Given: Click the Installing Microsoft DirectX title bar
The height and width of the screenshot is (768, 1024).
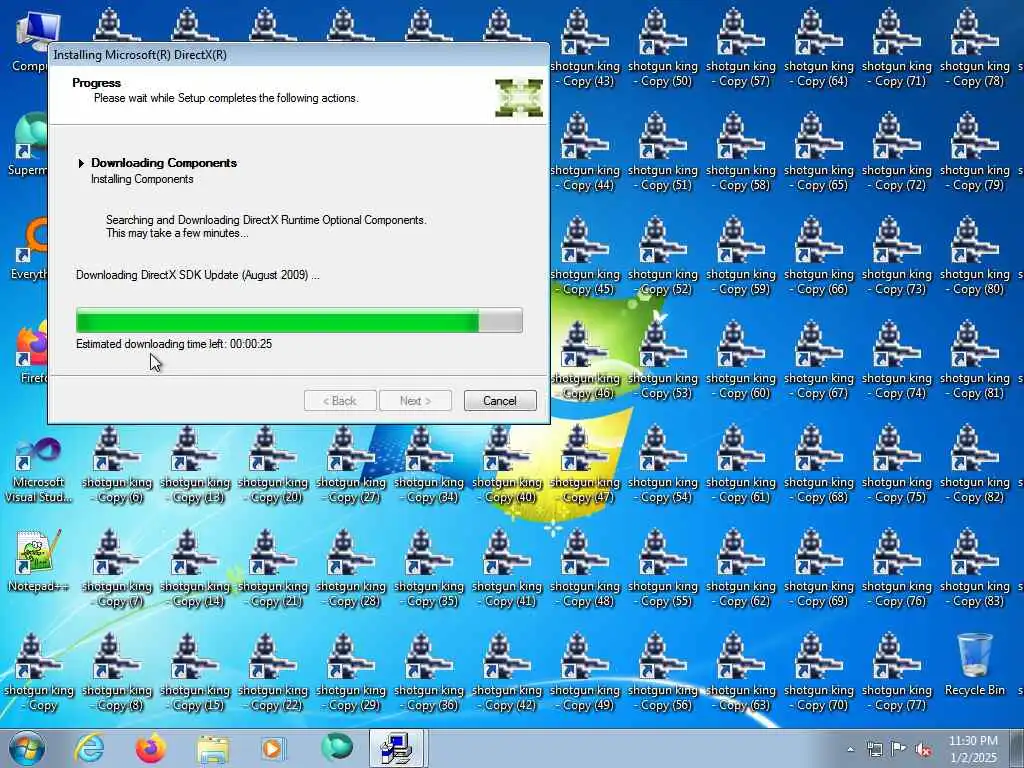Looking at the screenshot, I should (299, 55).
